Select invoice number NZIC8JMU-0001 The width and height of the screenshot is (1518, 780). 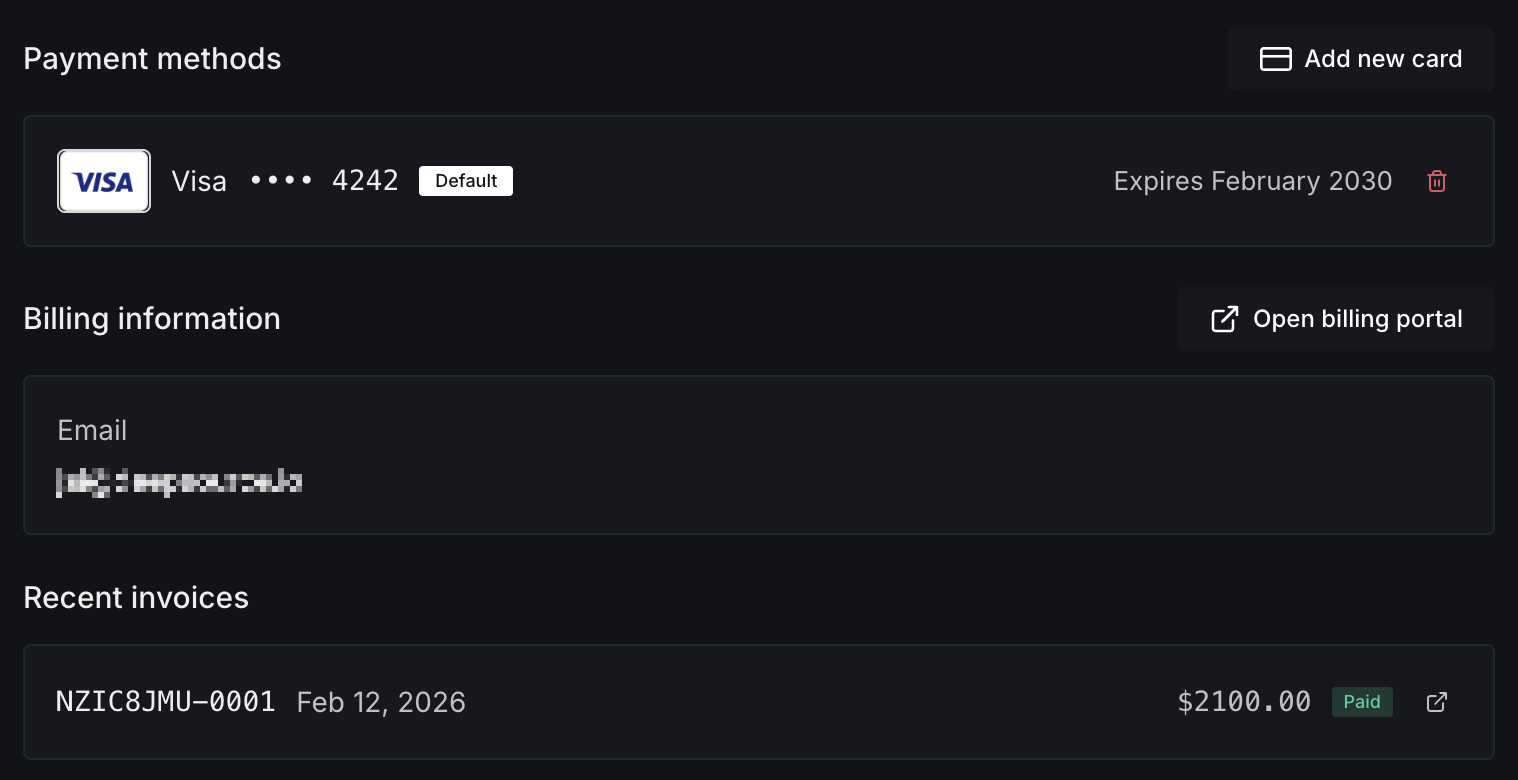tap(166, 702)
